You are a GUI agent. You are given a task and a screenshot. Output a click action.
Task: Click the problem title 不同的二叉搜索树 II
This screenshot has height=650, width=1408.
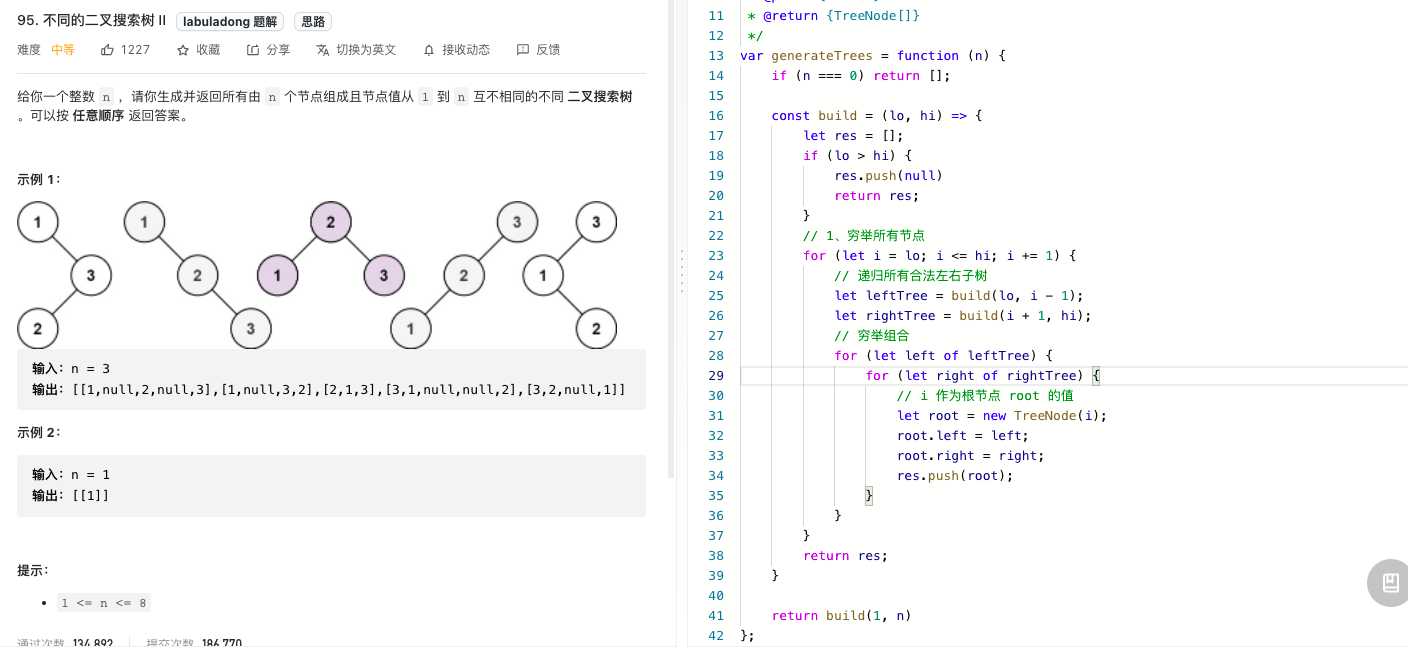coord(92,21)
